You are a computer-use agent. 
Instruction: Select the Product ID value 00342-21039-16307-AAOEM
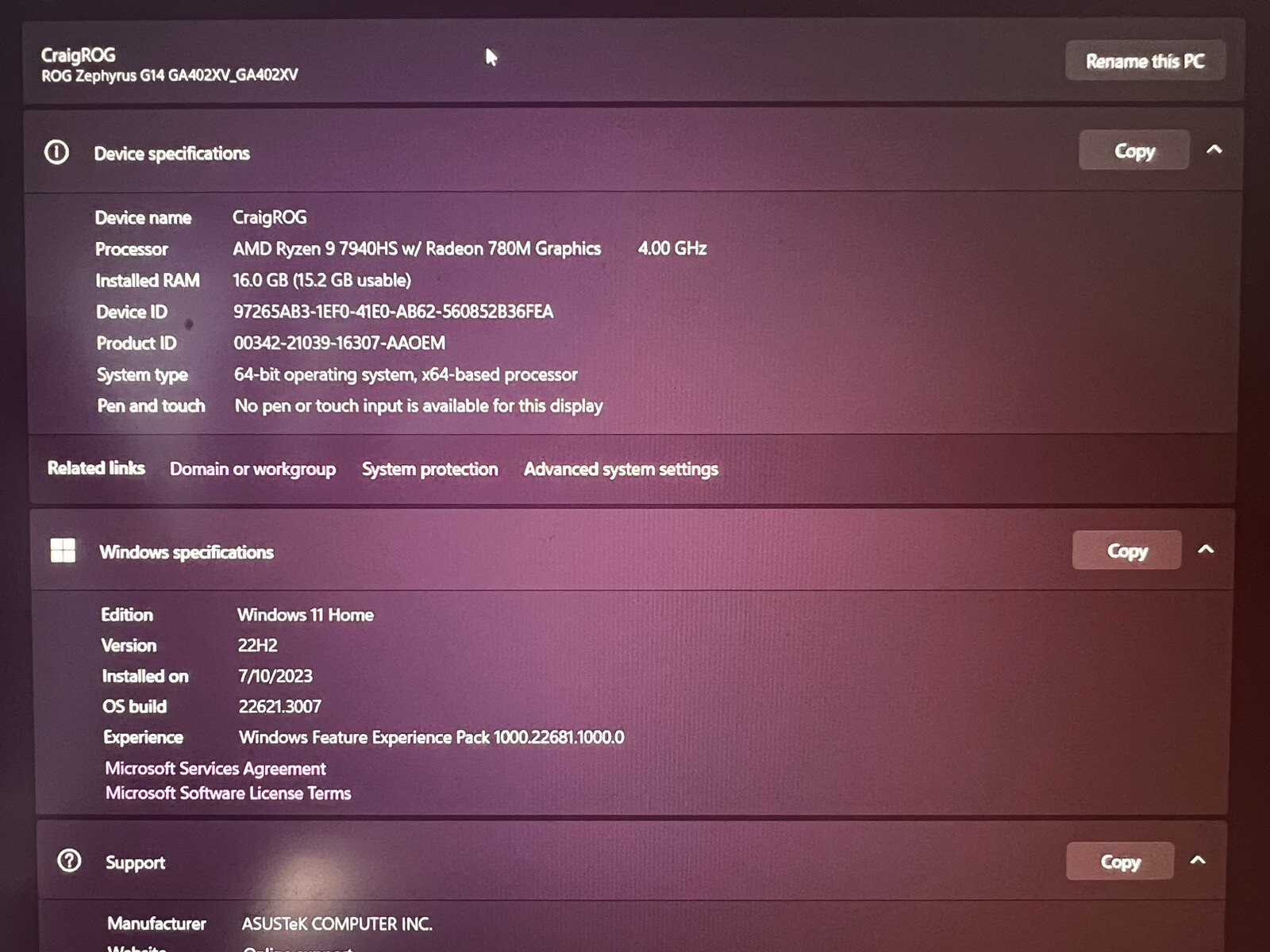click(x=339, y=343)
